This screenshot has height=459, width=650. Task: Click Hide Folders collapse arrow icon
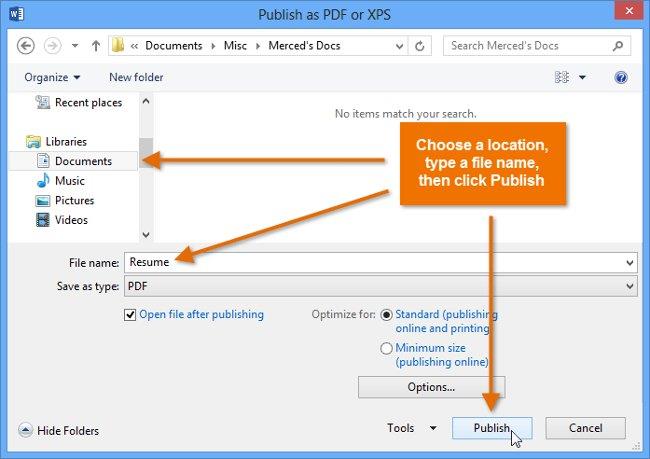coord(25,430)
